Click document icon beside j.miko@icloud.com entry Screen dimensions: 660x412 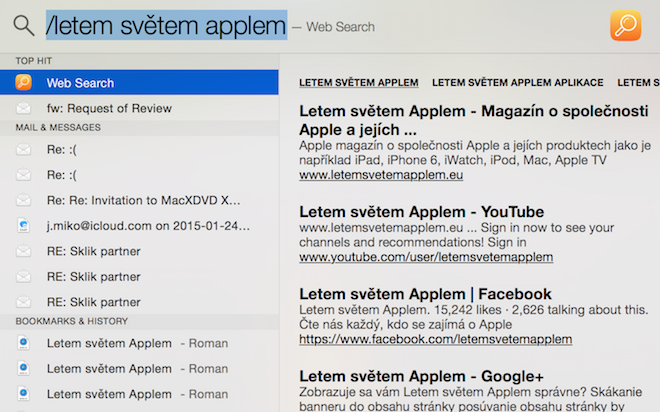(x=24, y=226)
